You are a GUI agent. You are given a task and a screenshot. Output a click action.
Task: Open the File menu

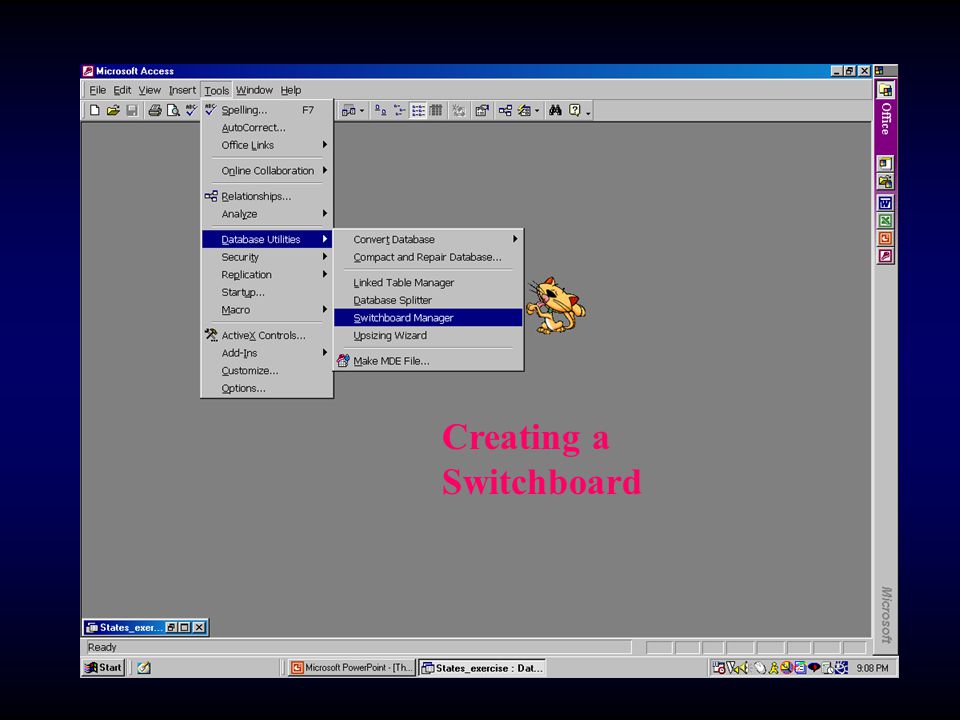click(97, 91)
